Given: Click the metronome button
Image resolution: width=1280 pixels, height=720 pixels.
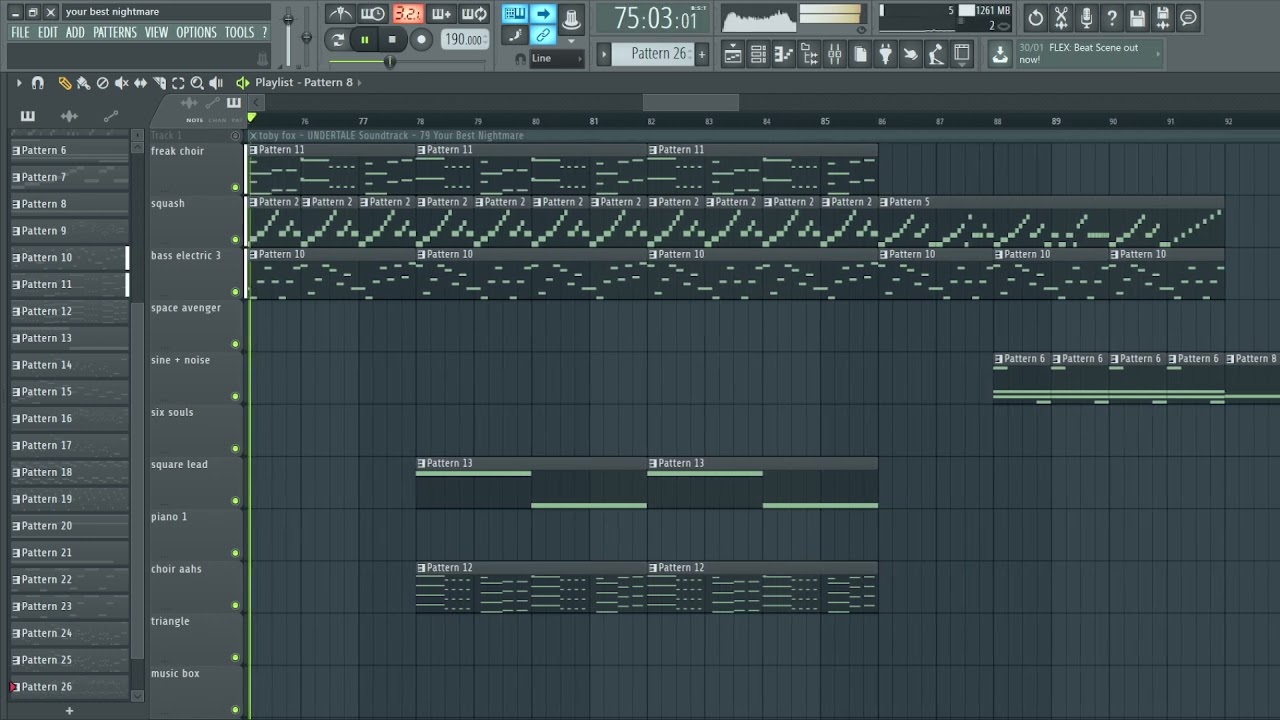Looking at the screenshot, I should click(x=340, y=14).
